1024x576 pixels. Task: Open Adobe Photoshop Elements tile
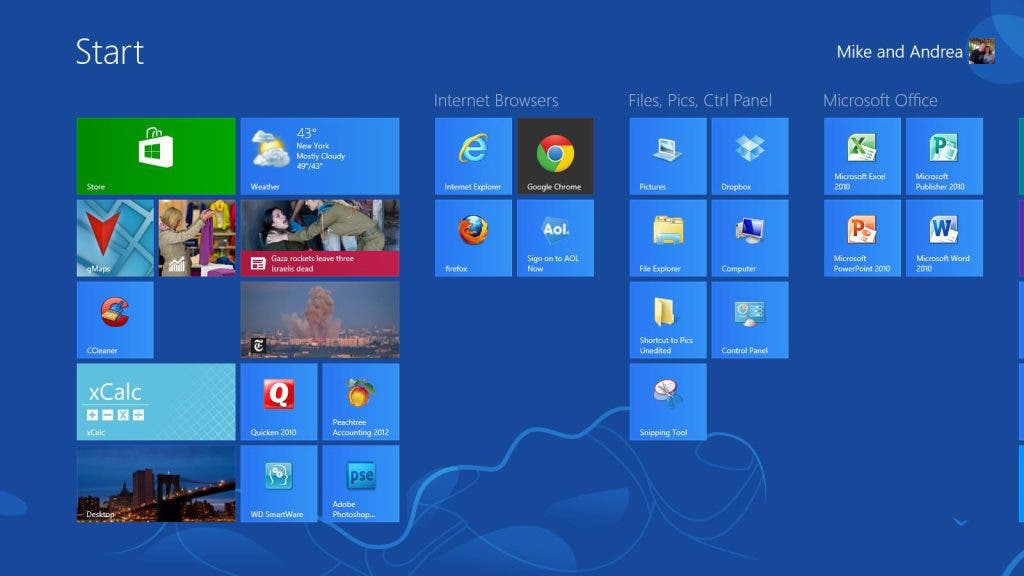361,484
